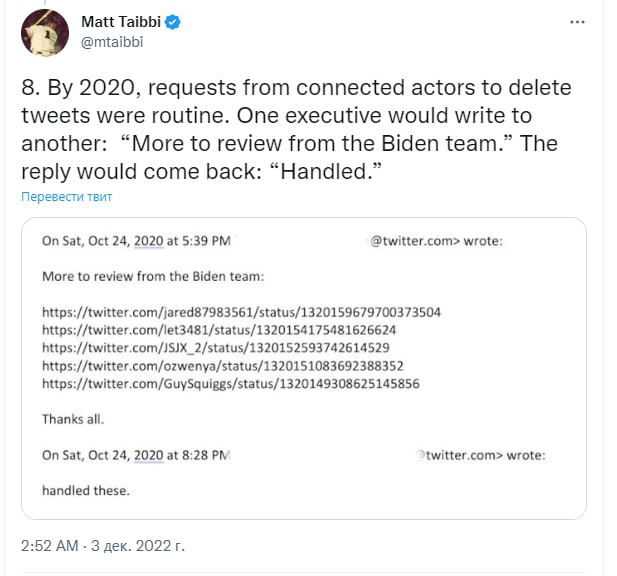Image resolution: width=617 pixels, height=576 pixels.
Task: Click the ozwenya status URL line
Action: (222, 366)
